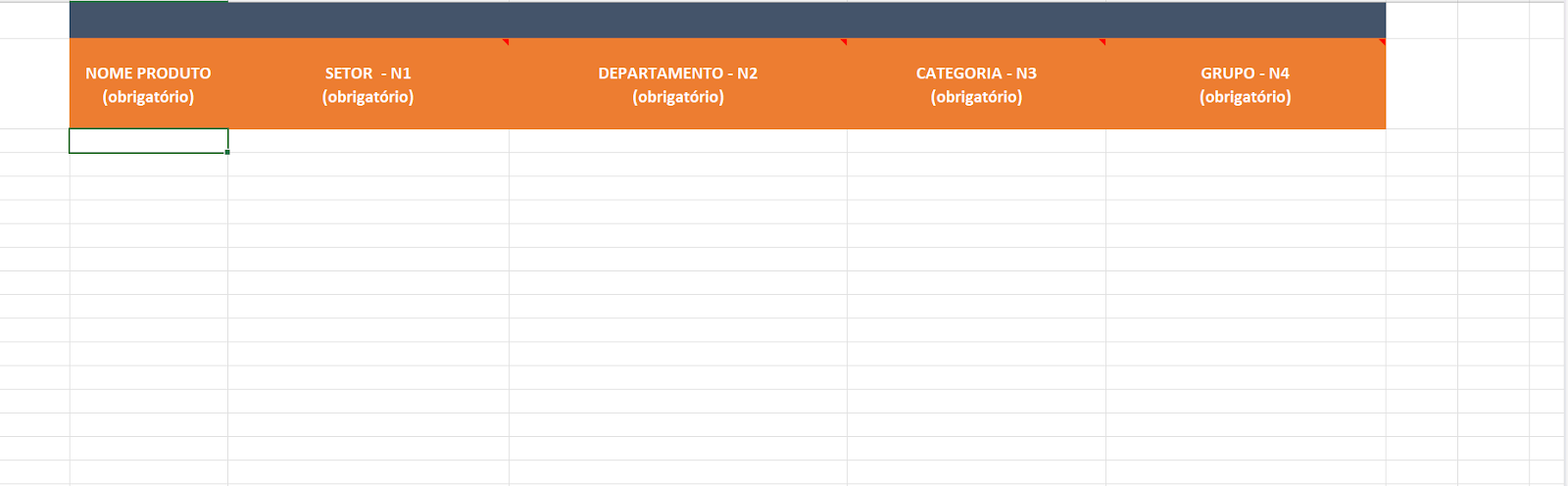Click the GRUPO - N4 header cell
The width and height of the screenshot is (1568, 486).
tap(1245, 84)
